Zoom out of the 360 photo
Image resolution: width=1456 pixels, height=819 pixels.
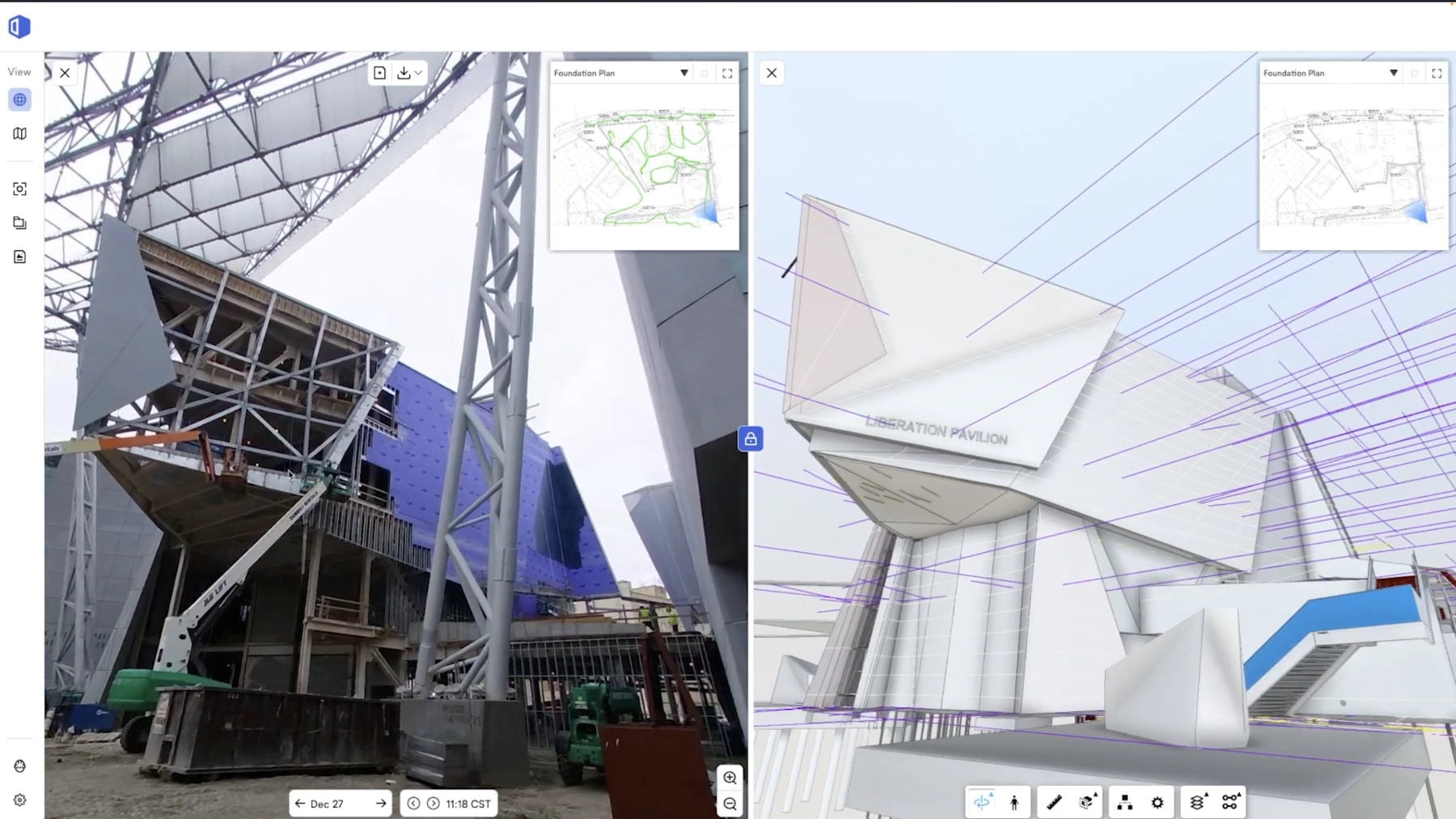[x=730, y=804]
